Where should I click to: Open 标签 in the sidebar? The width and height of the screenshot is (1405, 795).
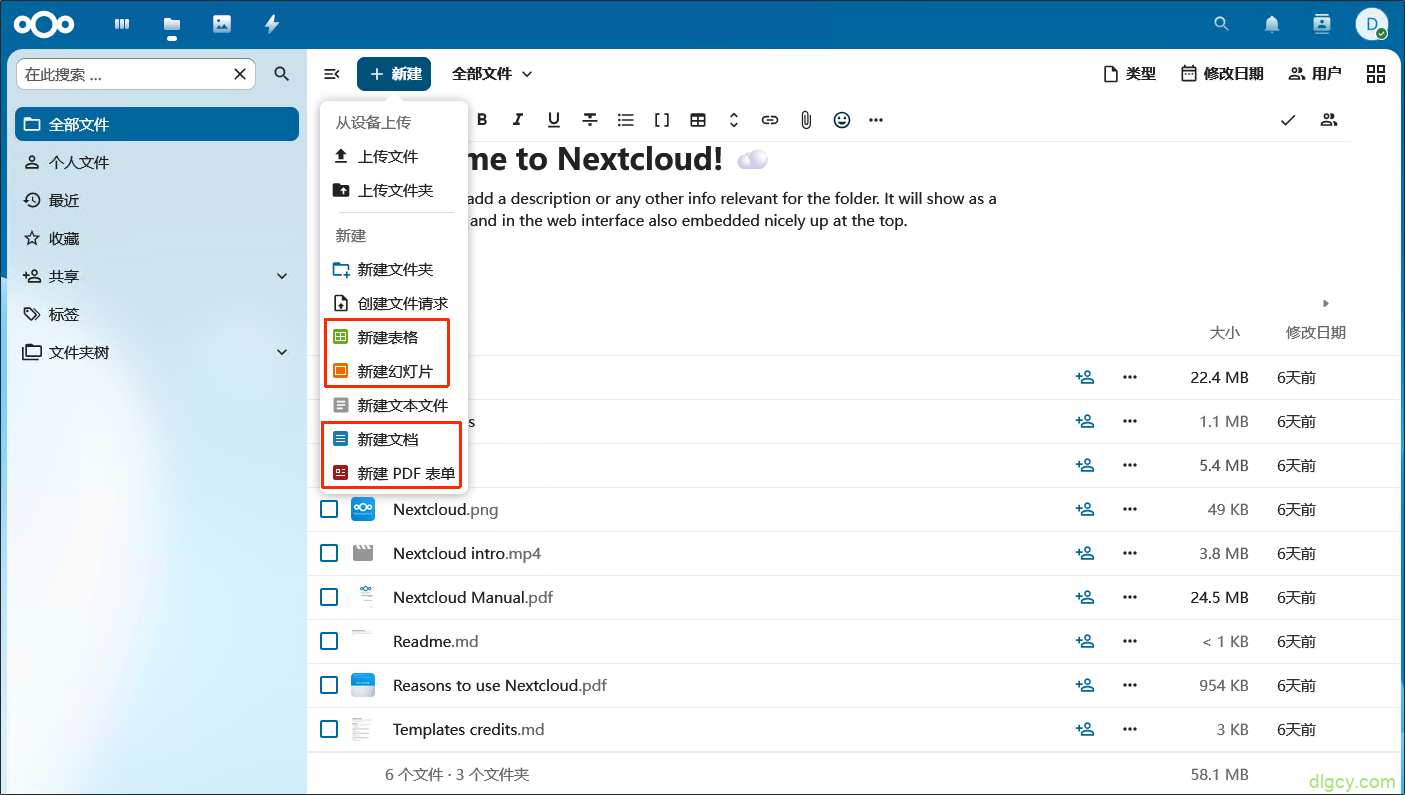(157, 314)
